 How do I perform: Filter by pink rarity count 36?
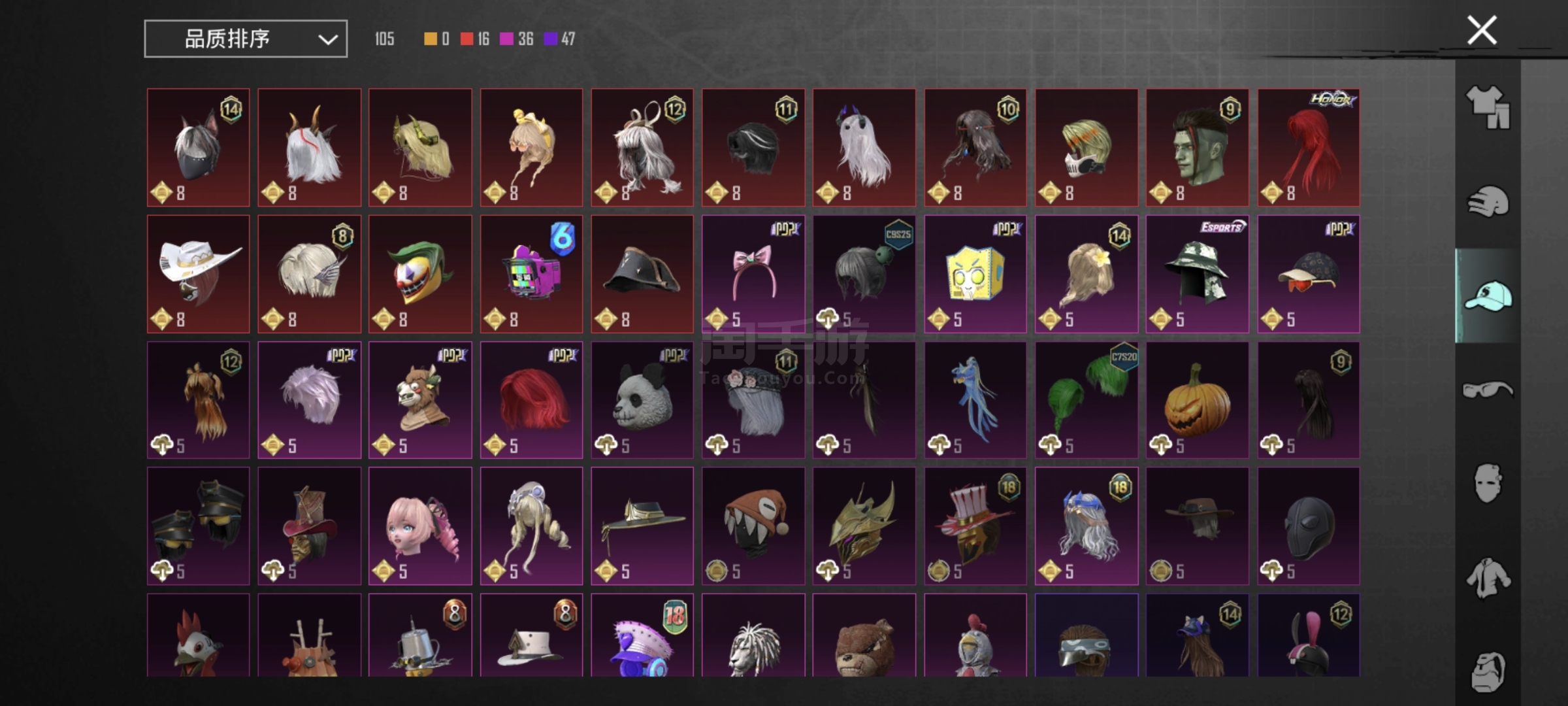(x=517, y=39)
